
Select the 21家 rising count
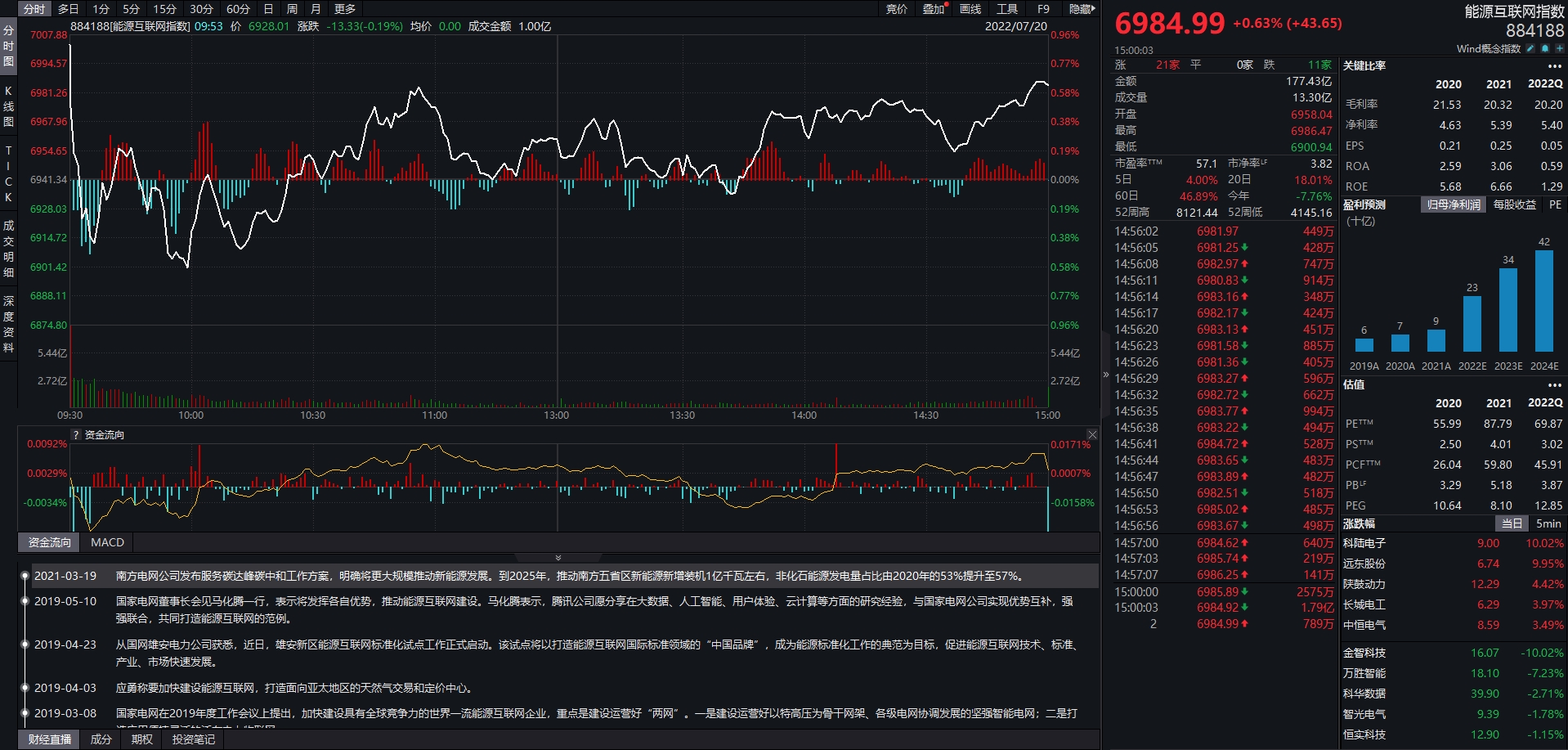point(1167,65)
